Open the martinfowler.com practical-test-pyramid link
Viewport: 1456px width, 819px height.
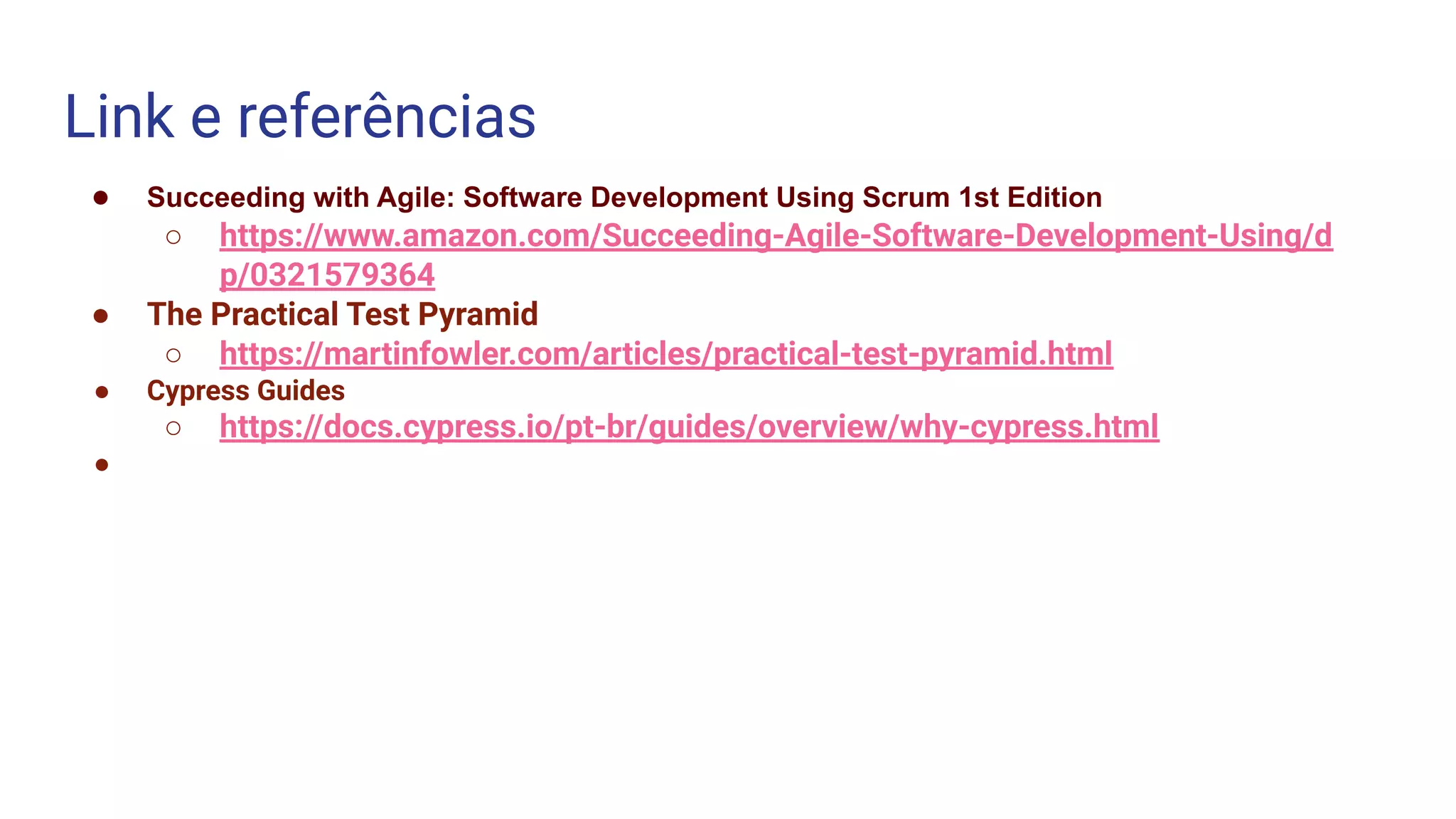point(666,354)
